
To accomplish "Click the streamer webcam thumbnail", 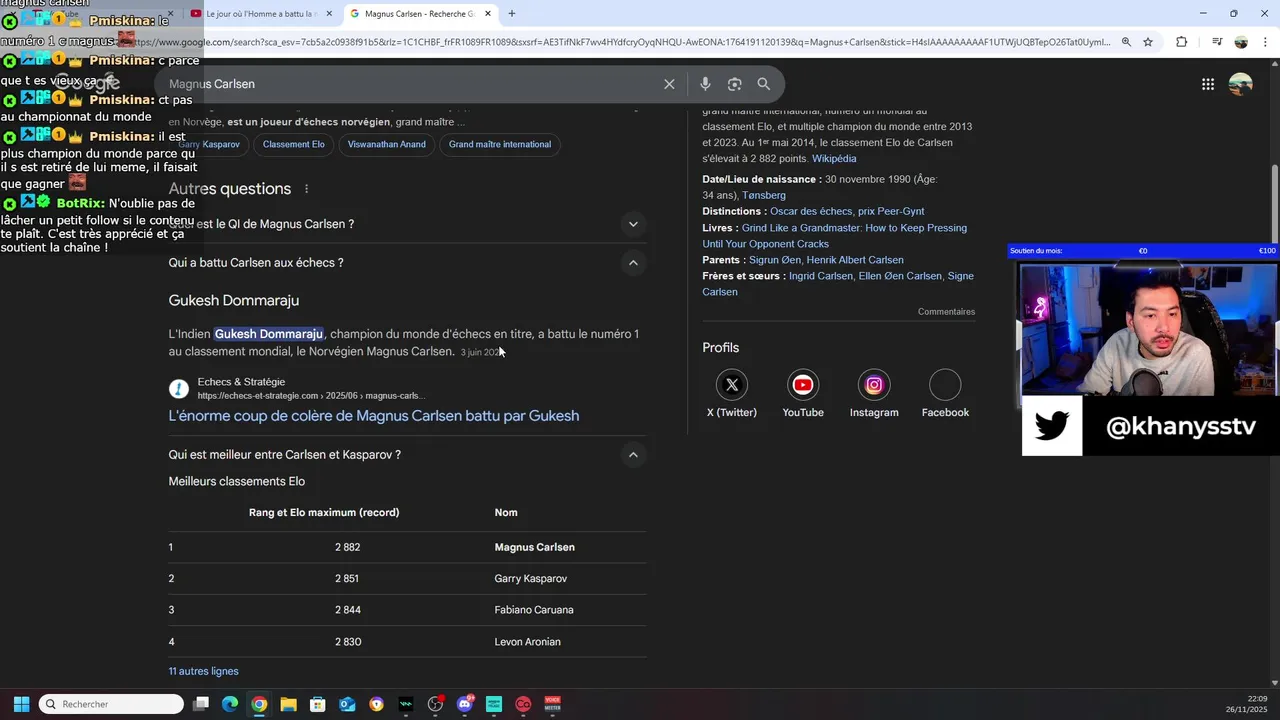I will 1149,329.
